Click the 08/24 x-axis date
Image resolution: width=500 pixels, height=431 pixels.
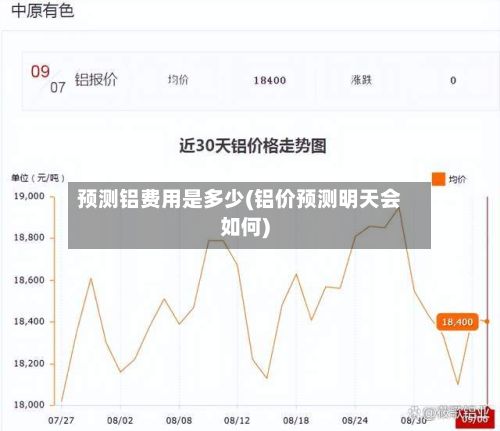355,420
